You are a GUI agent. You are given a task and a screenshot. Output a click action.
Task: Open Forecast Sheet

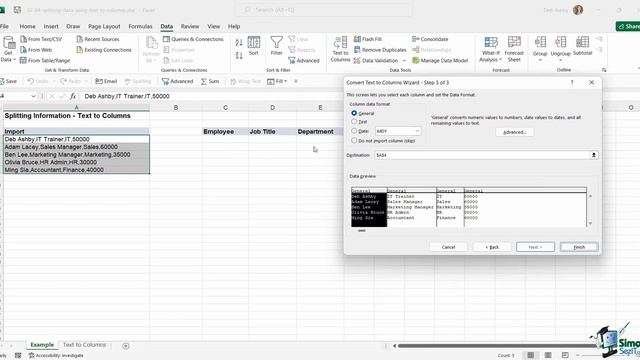coord(514,49)
